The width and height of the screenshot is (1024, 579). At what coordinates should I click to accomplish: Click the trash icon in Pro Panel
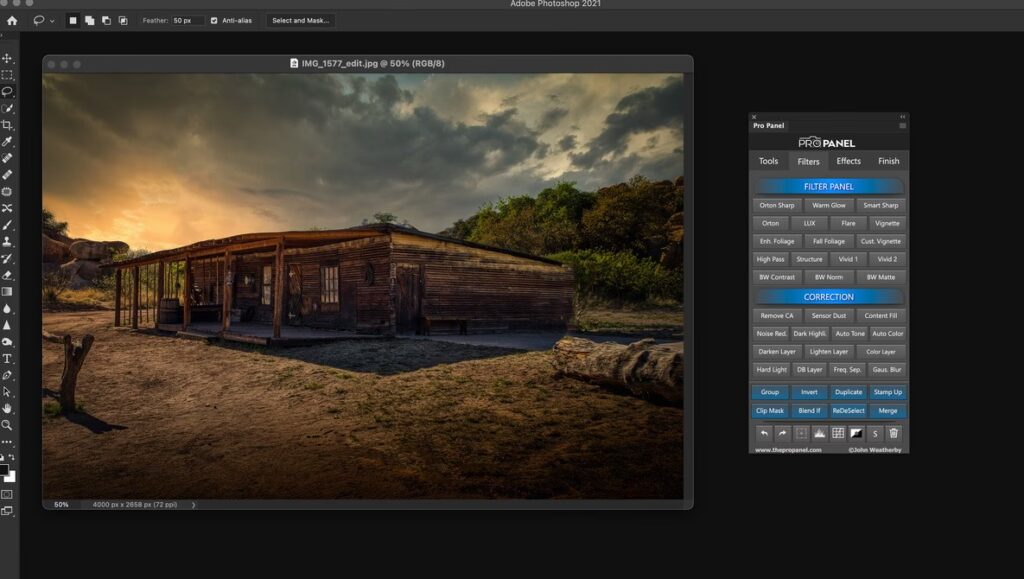pyautogui.click(x=894, y=433)
